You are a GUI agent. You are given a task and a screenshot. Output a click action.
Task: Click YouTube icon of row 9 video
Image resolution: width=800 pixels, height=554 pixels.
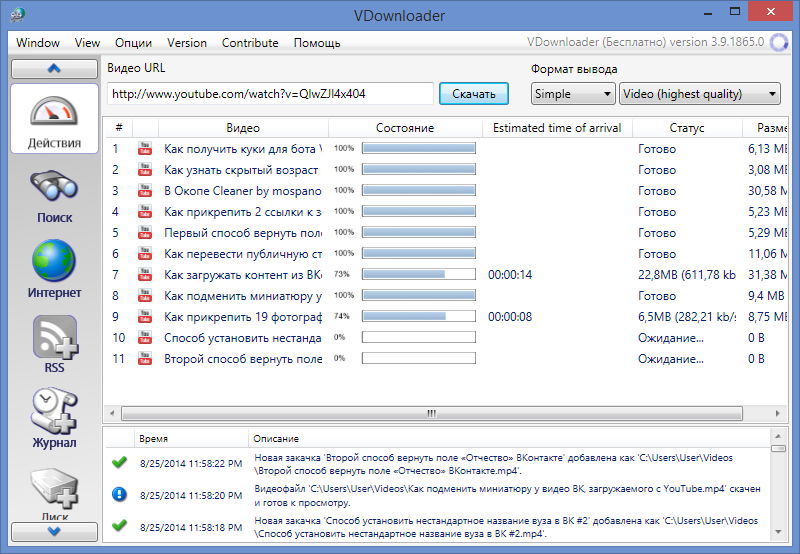coord(145,316)
